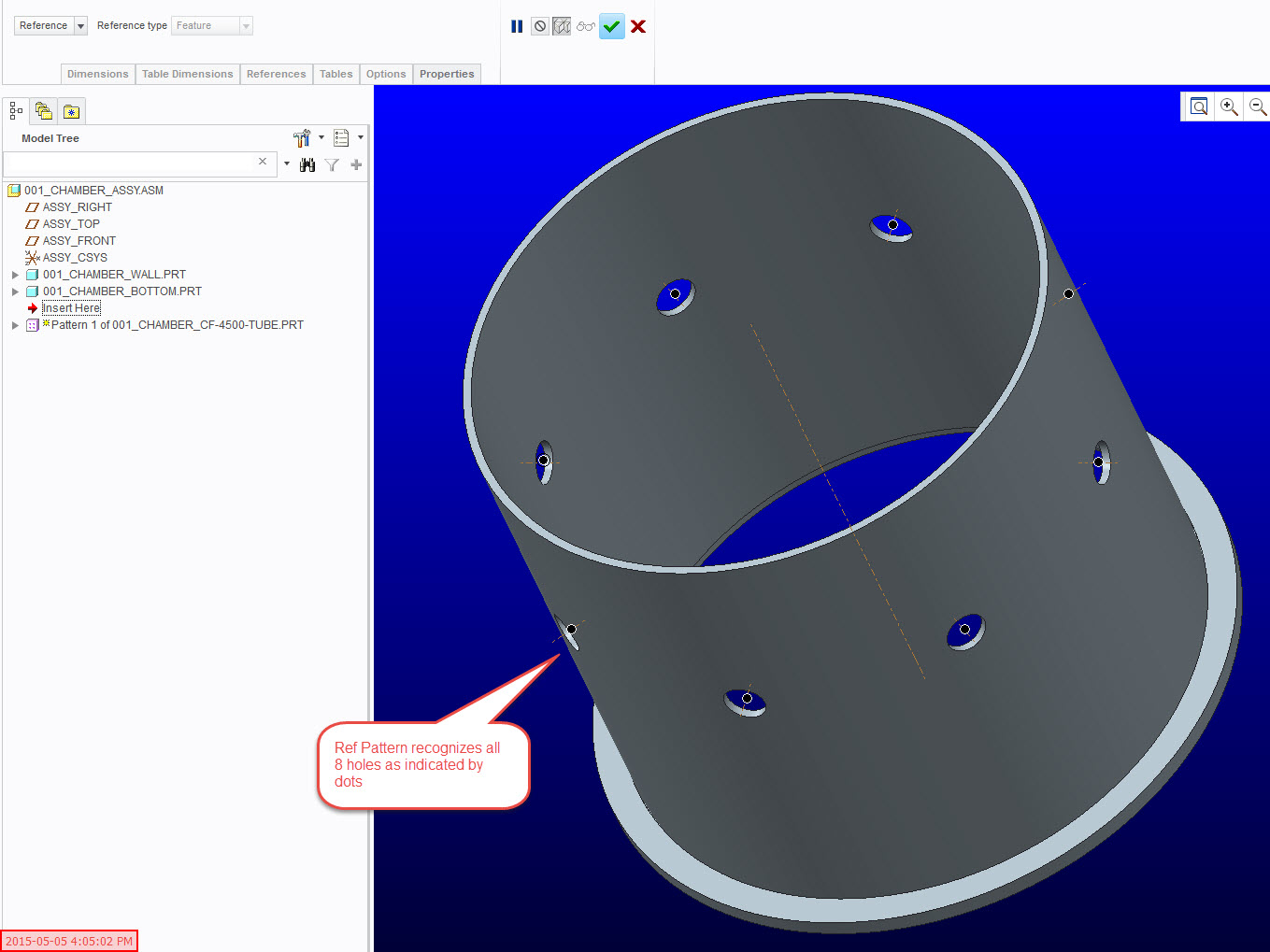1270x952 pixels.
Task: Clear the model tree search field
Action: click(263, 162)
